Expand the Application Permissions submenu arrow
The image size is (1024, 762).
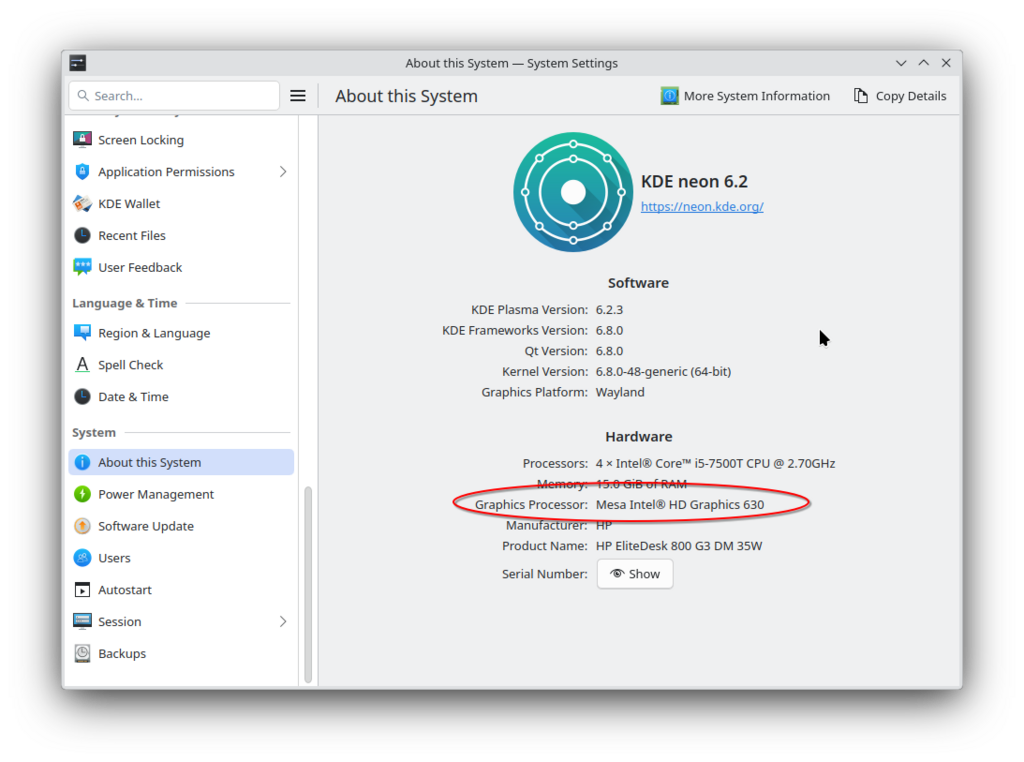pos(283,172)
